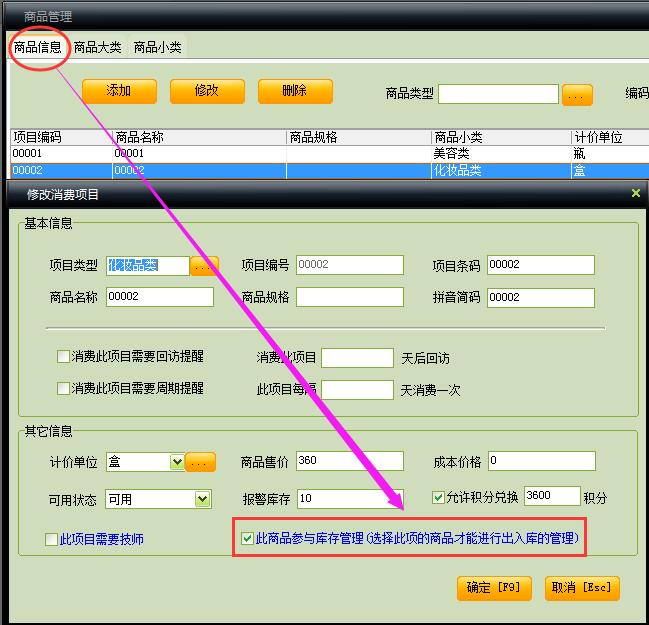Expand the 可用状态 dropdown
This screenshot has width=649, height=625.
click(202, 499)
